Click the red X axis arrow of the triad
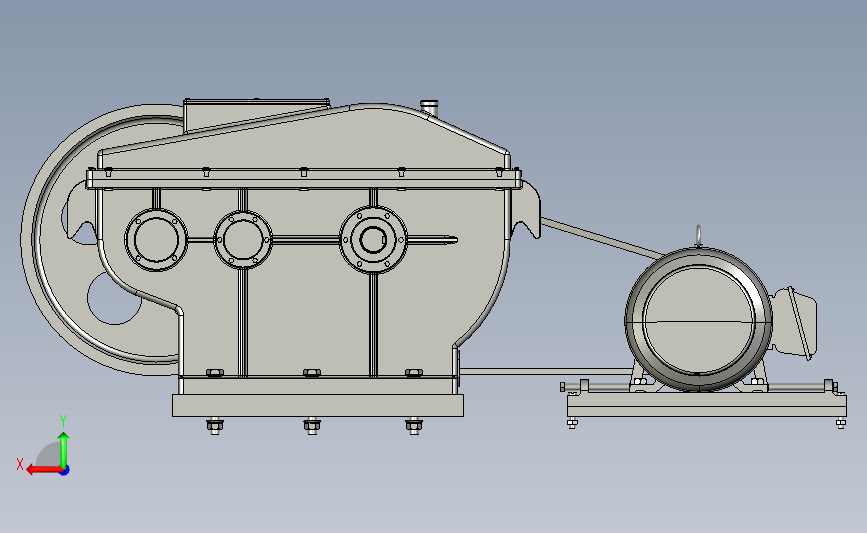This screenshot has height=533, width=867. coord(44,470)
